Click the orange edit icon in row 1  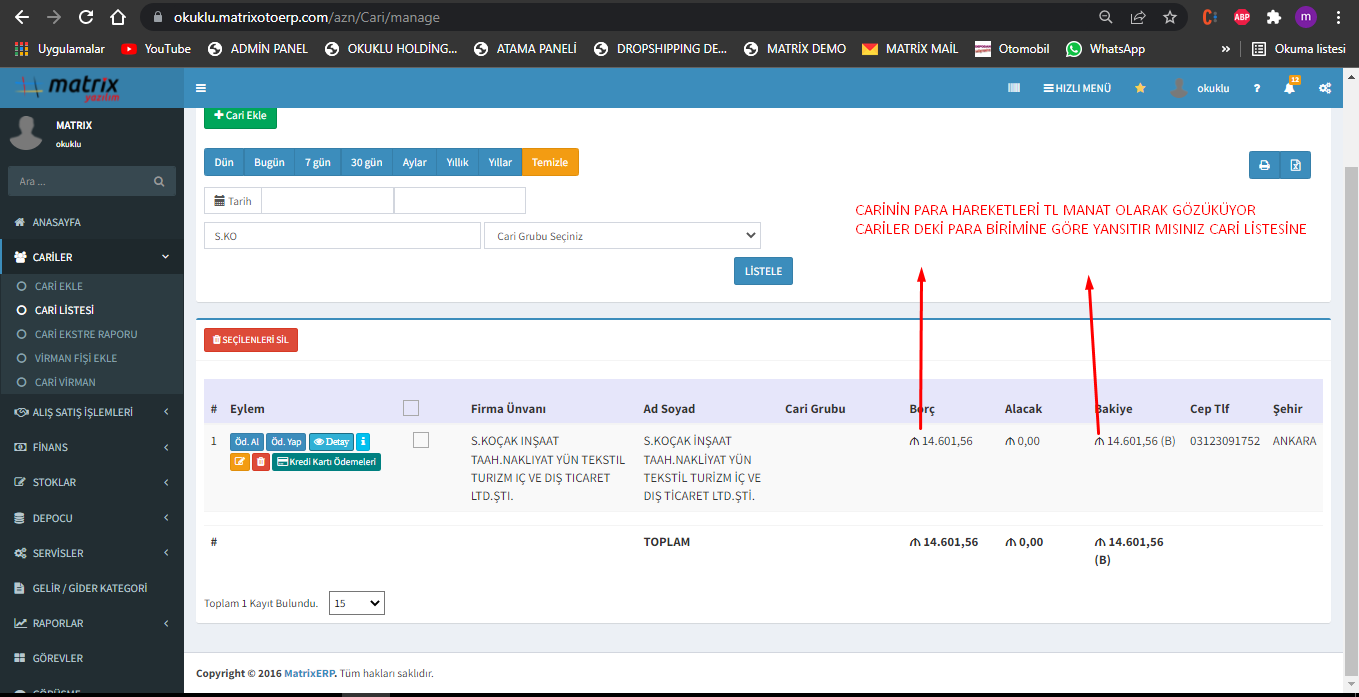(x=240, y=462)
